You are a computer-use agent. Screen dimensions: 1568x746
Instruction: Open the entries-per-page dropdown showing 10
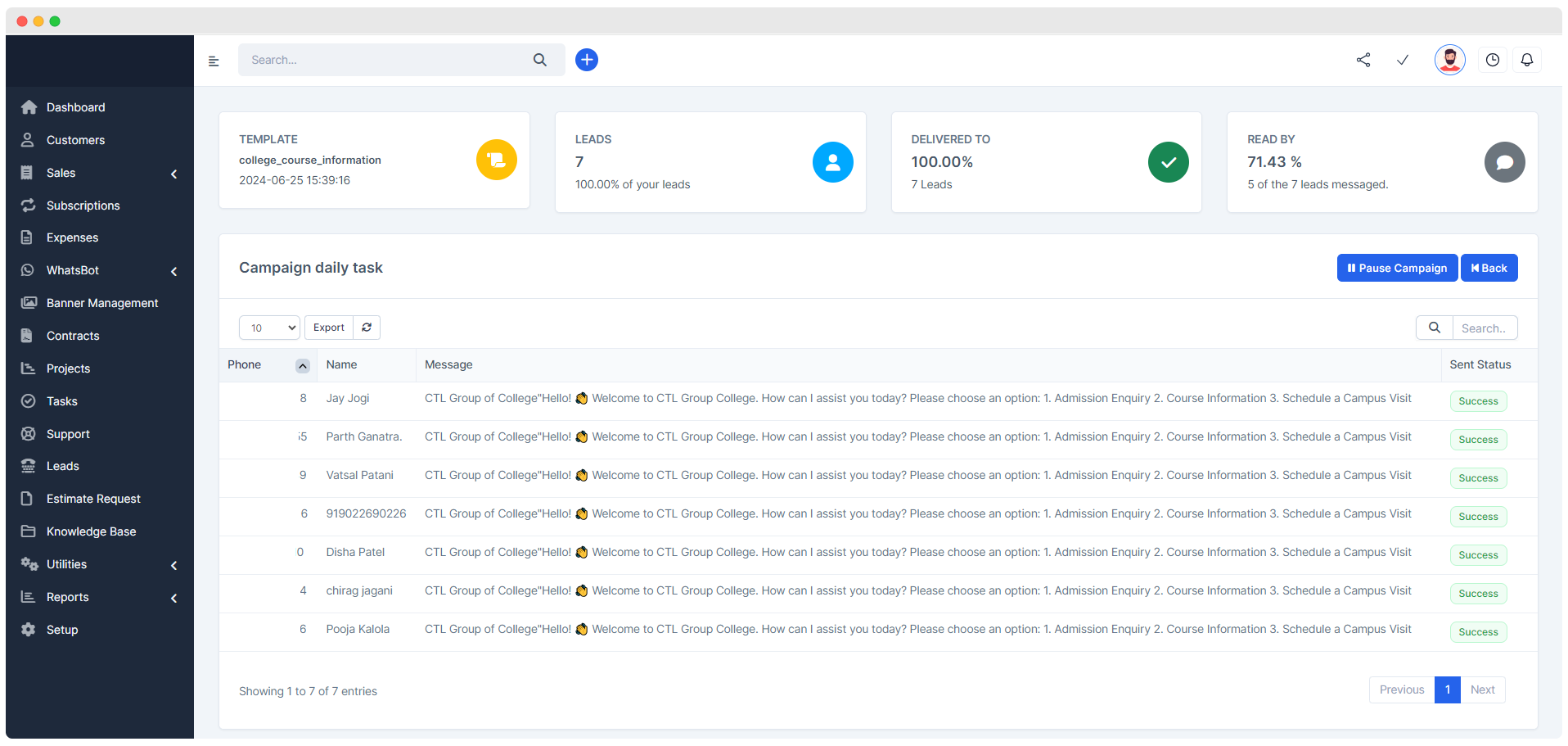pos(269,328)
